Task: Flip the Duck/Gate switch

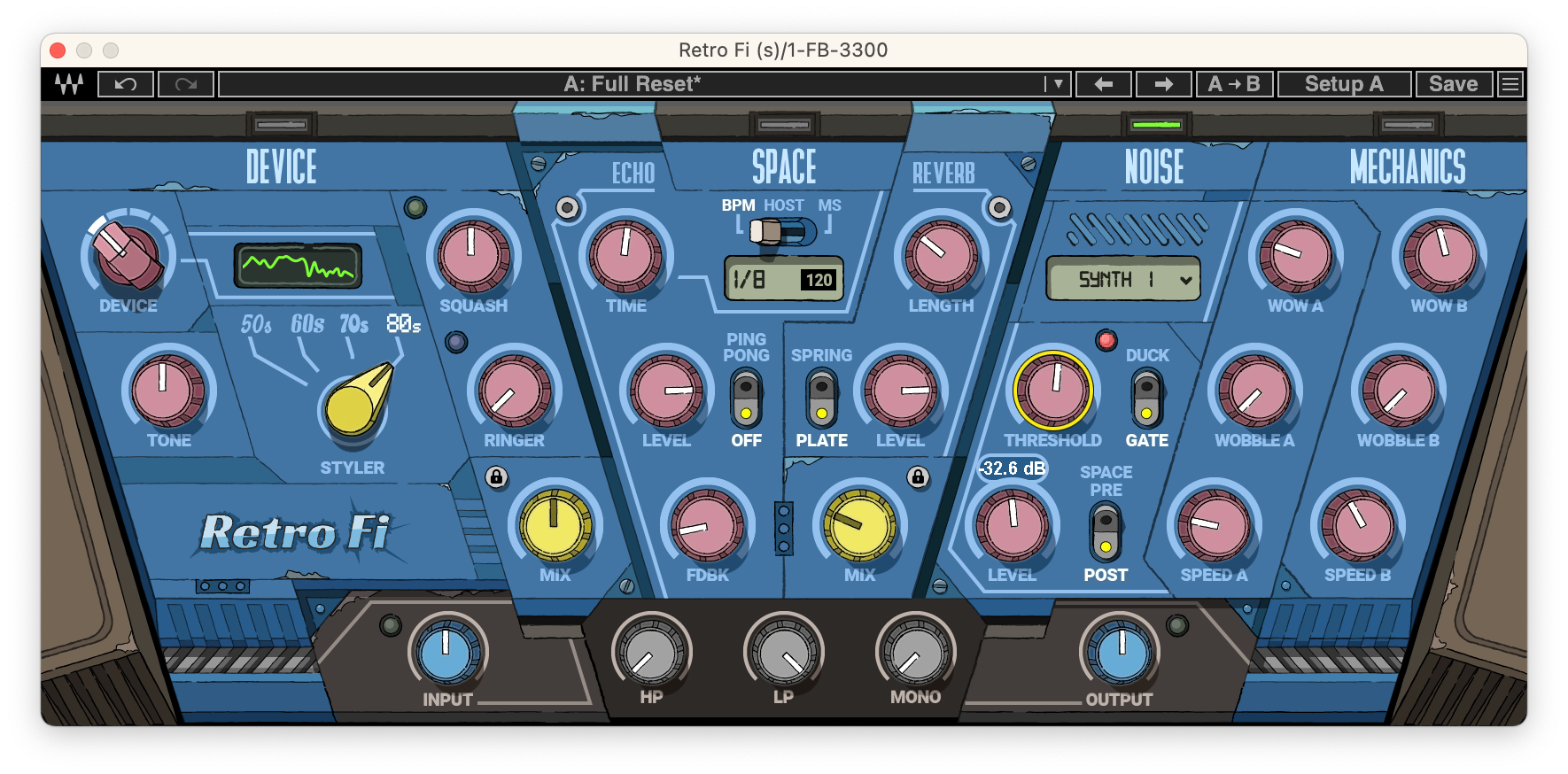Action: coord(1146,399)
